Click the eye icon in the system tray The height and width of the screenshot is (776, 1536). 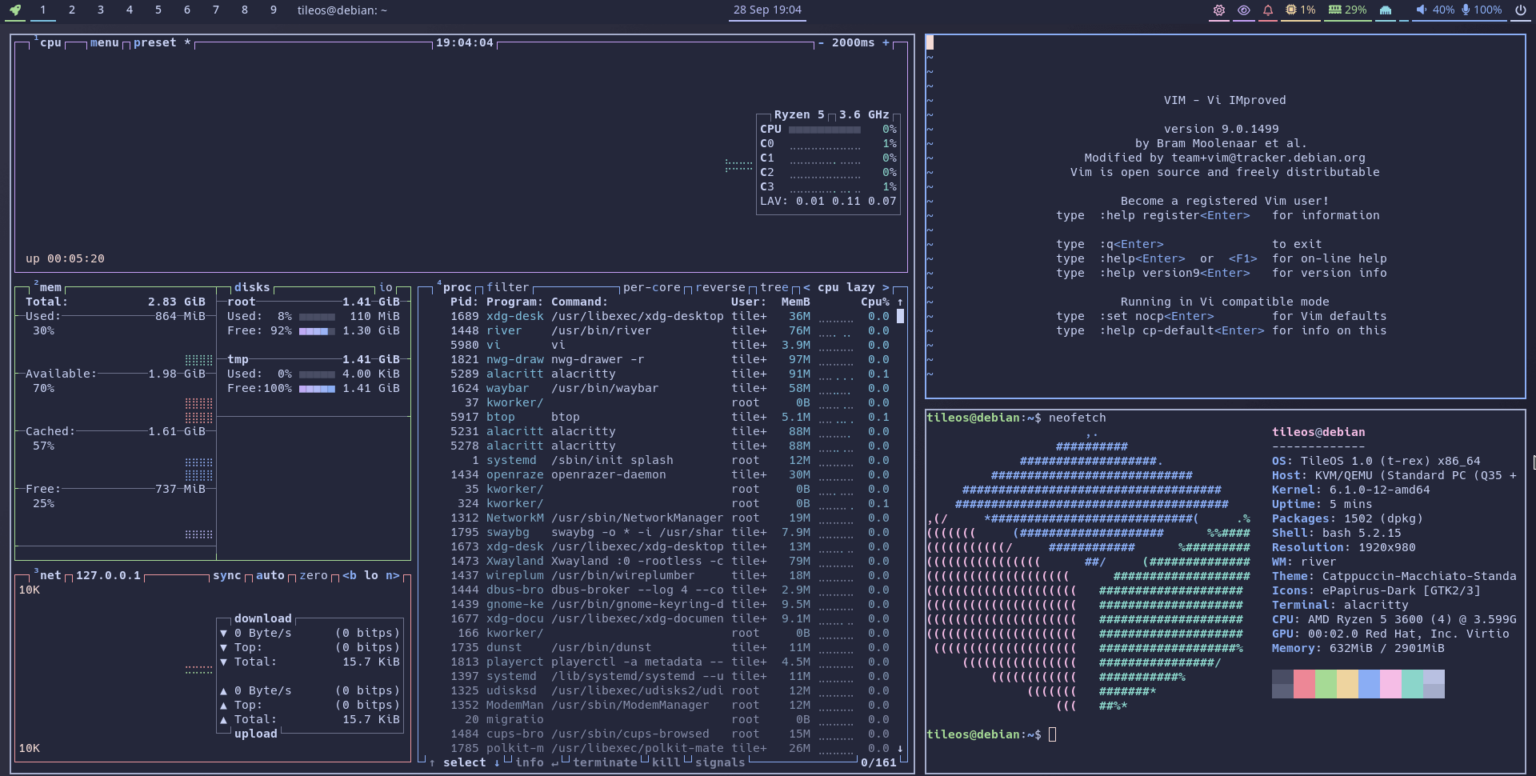pyautogui.click(x=1243, y=10)
